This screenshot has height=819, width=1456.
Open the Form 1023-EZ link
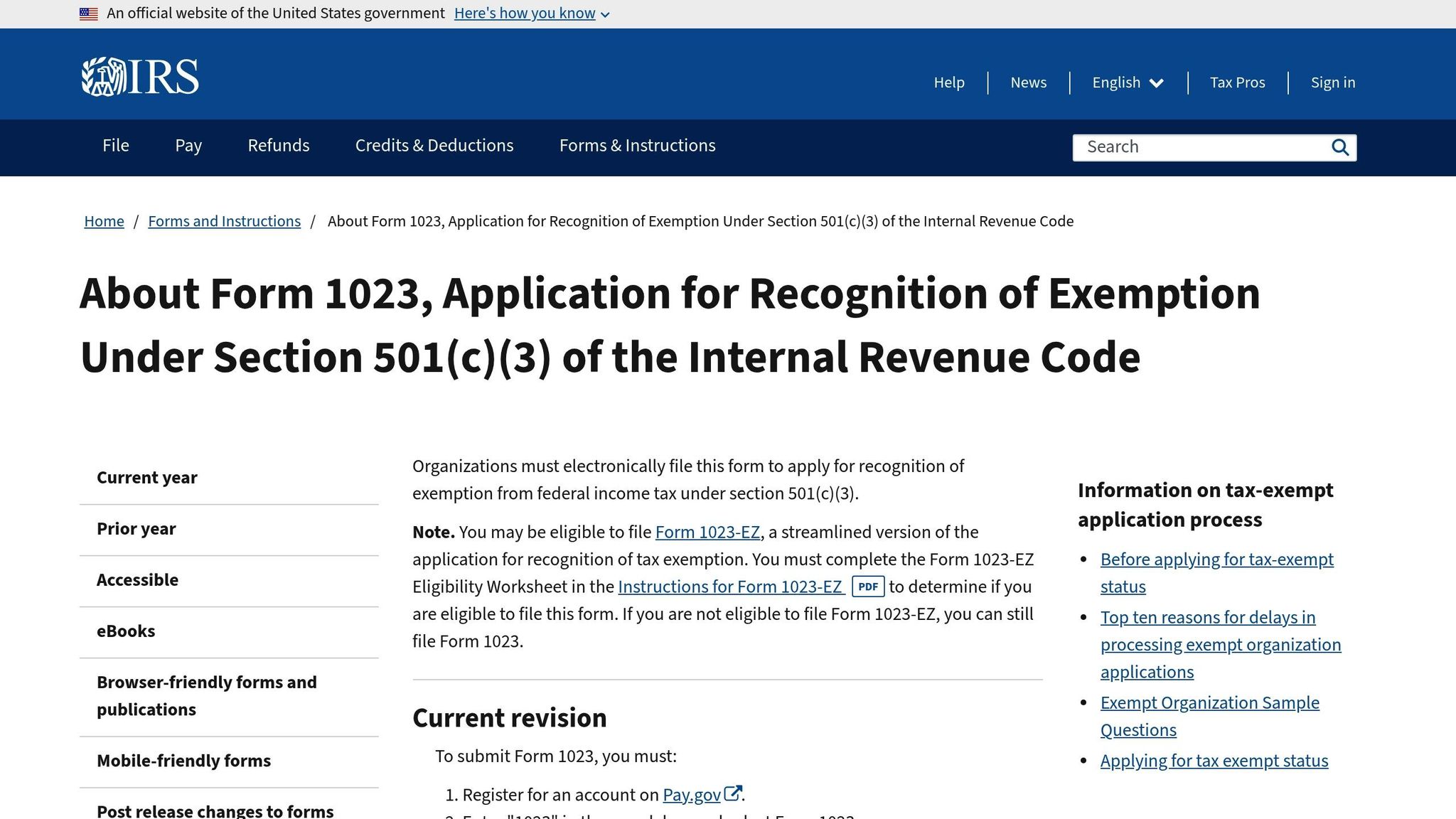pos(707,532)
